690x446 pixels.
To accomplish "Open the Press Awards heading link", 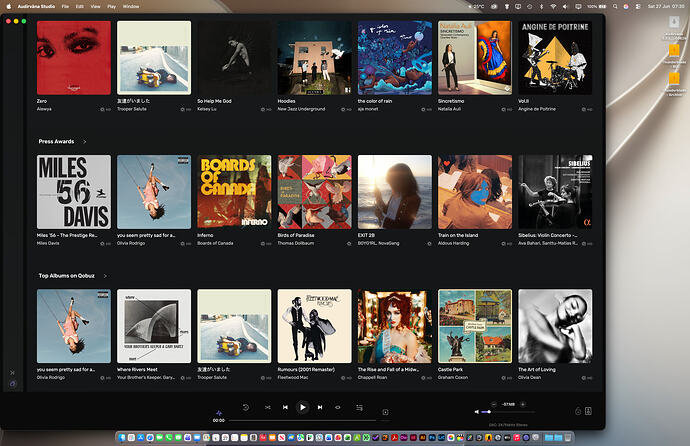I will click(x=56, y=142).
